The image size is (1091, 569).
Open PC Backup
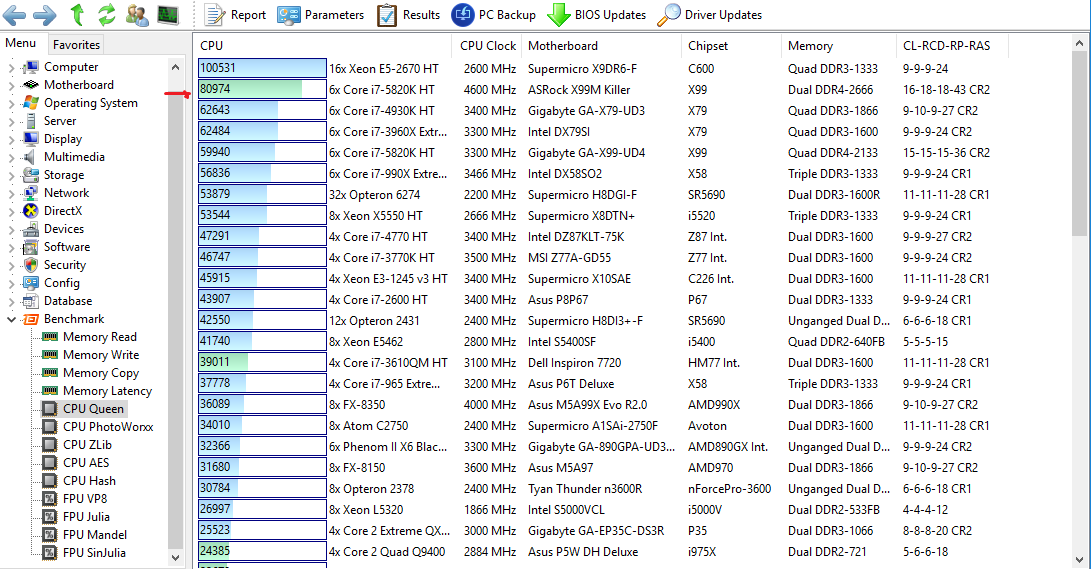tap(493, 15)
